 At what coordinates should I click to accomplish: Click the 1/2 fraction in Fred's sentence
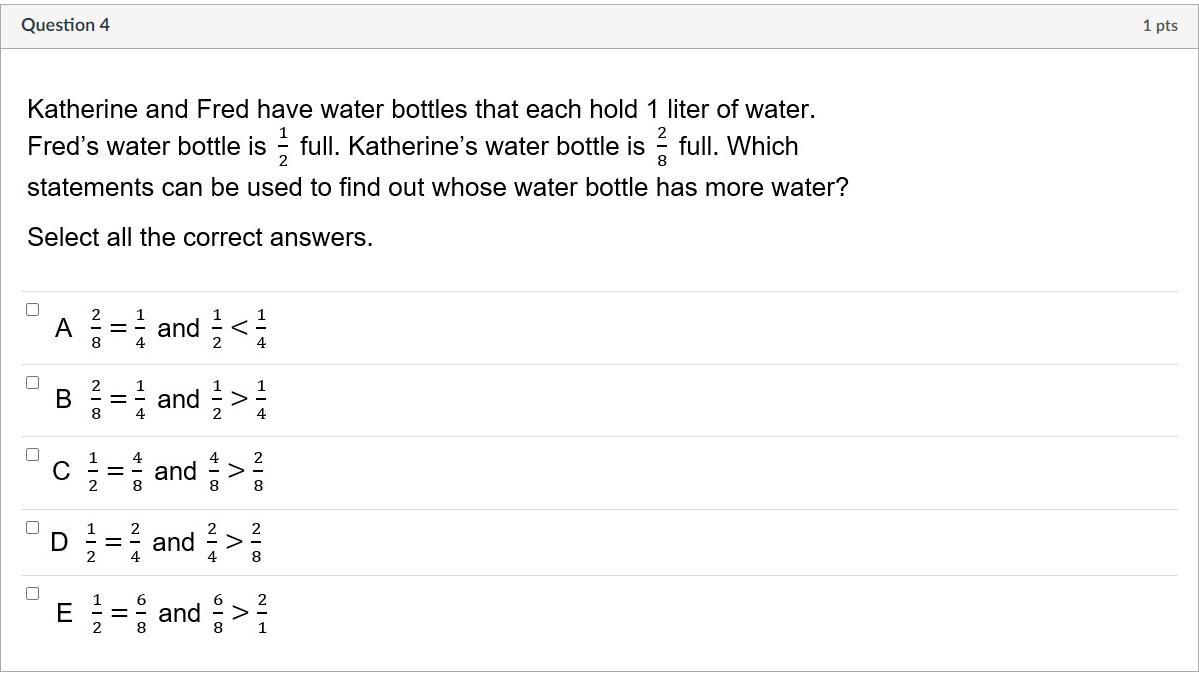click(x=283, y=147)
